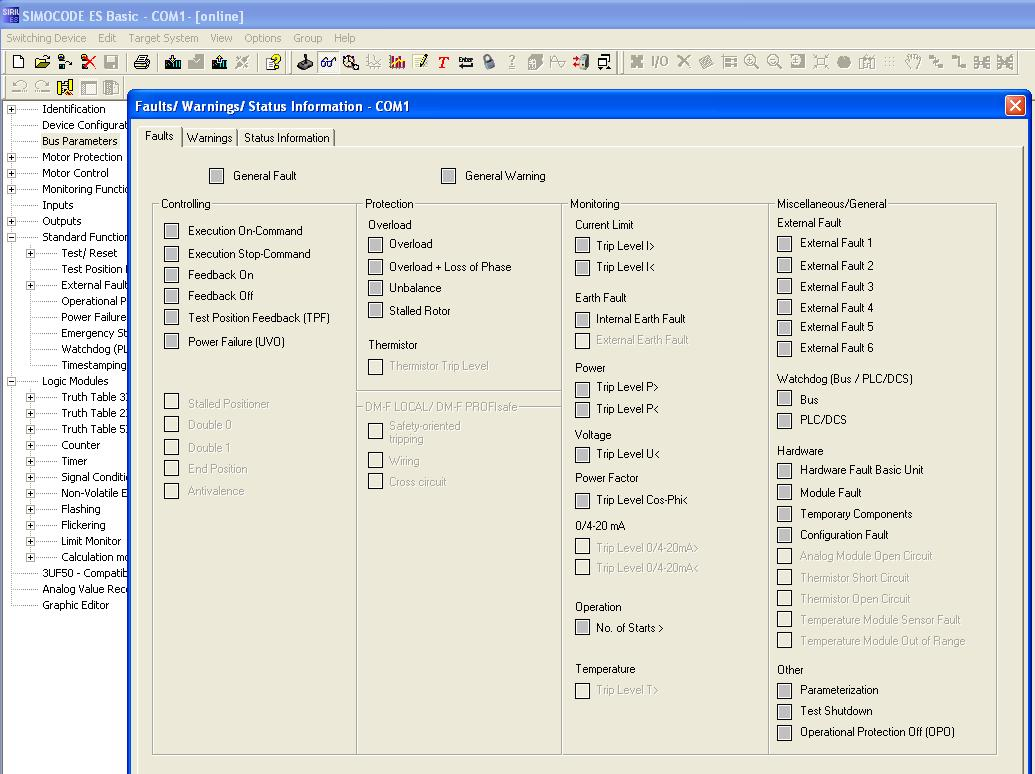Click the red X delete toolbar icon
The height and width of the screenshot is (774, 1035).
click(x=88, y=62)
